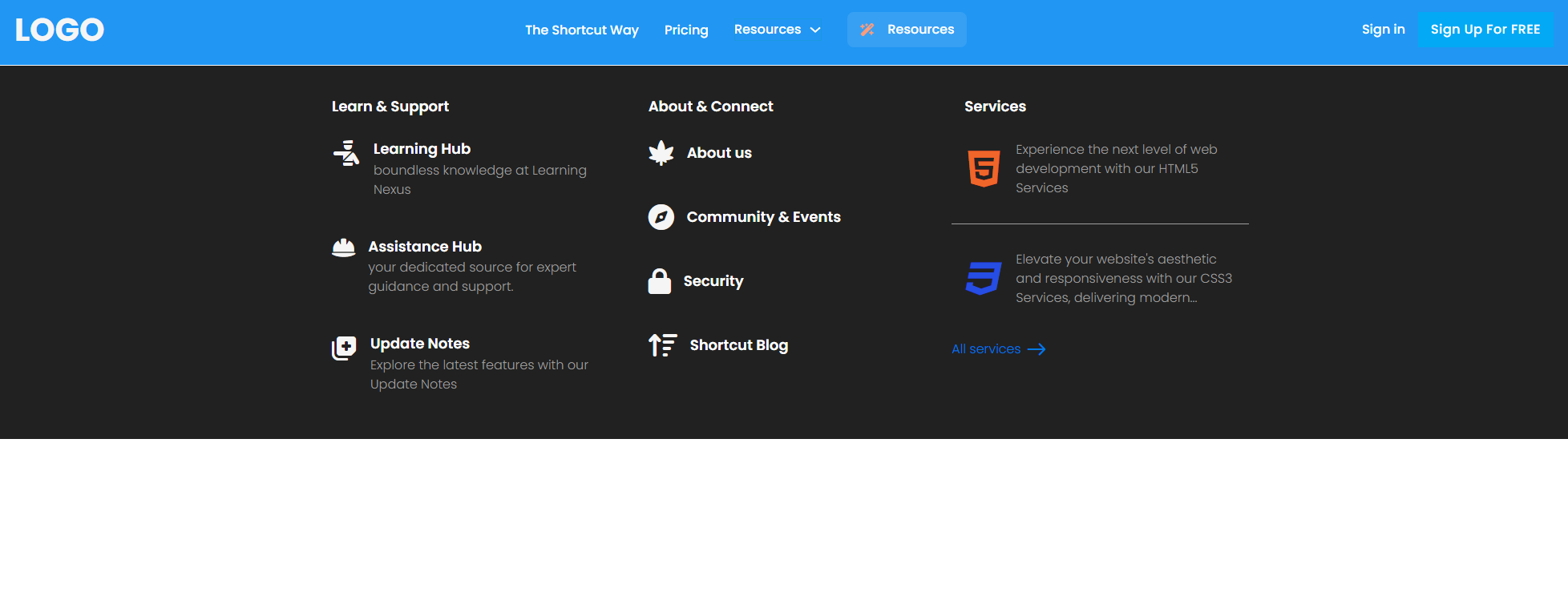Go to the Pricing page
Viewport: 1568px width, 596px height.
pyautogui.click(x=686, y=30)
